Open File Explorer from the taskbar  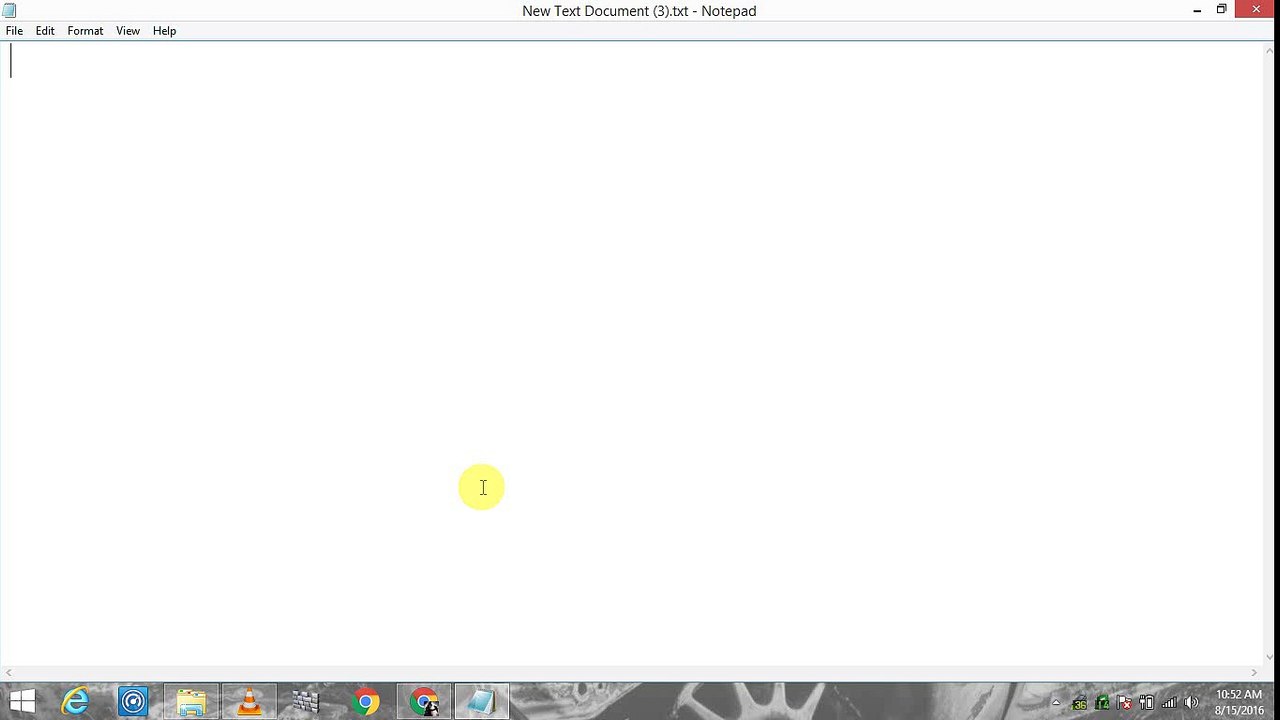coord(191,702)
